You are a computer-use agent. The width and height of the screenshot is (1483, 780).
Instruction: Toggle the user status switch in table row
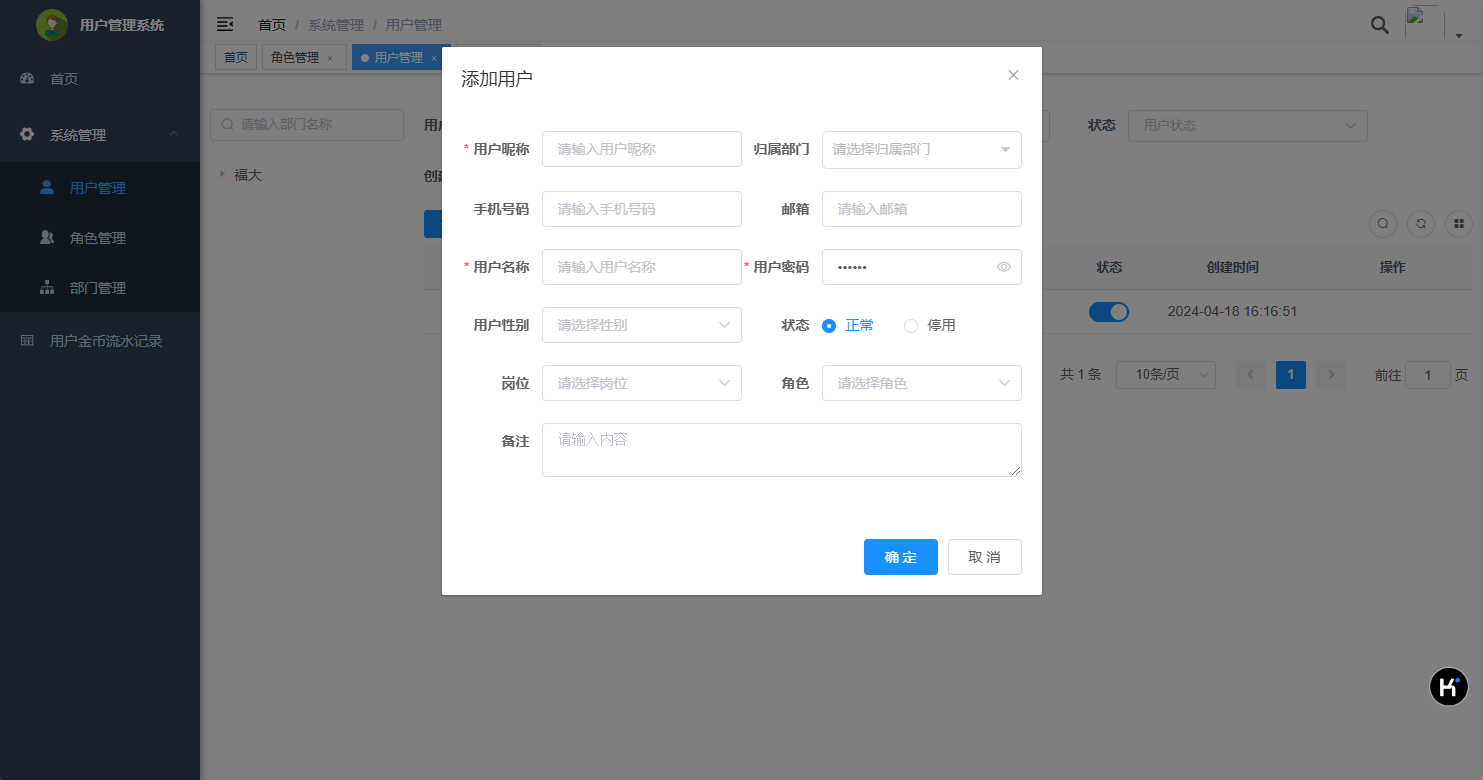coord(1109,311)
